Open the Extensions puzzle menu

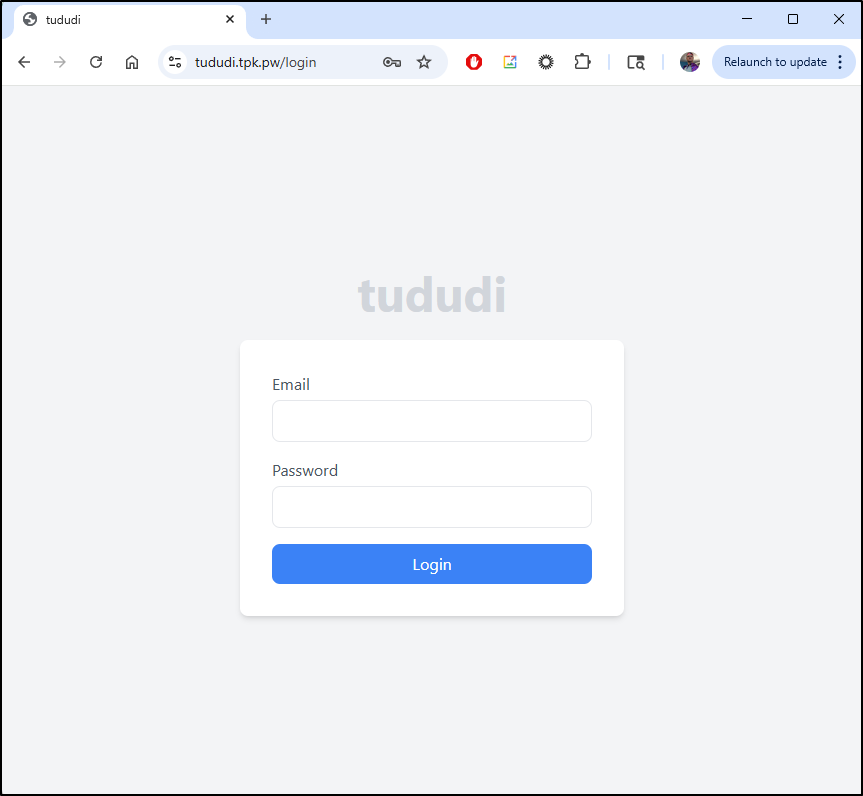[x=582, y=62]
